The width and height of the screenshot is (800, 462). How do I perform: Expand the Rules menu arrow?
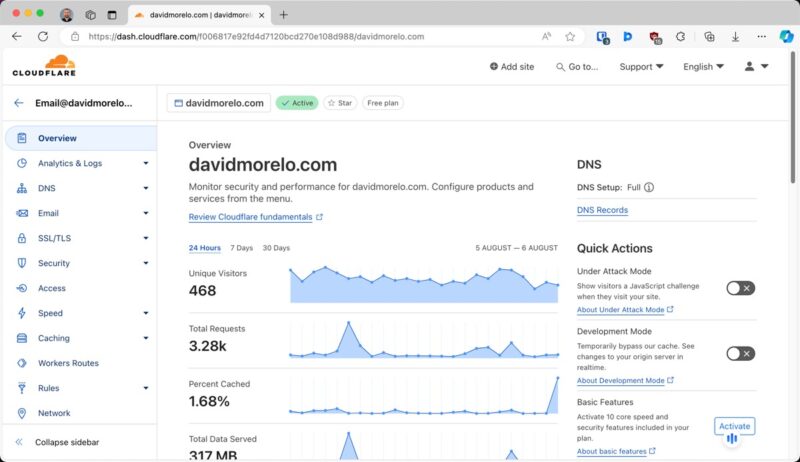pyautogui.click(x=145, y=388)
